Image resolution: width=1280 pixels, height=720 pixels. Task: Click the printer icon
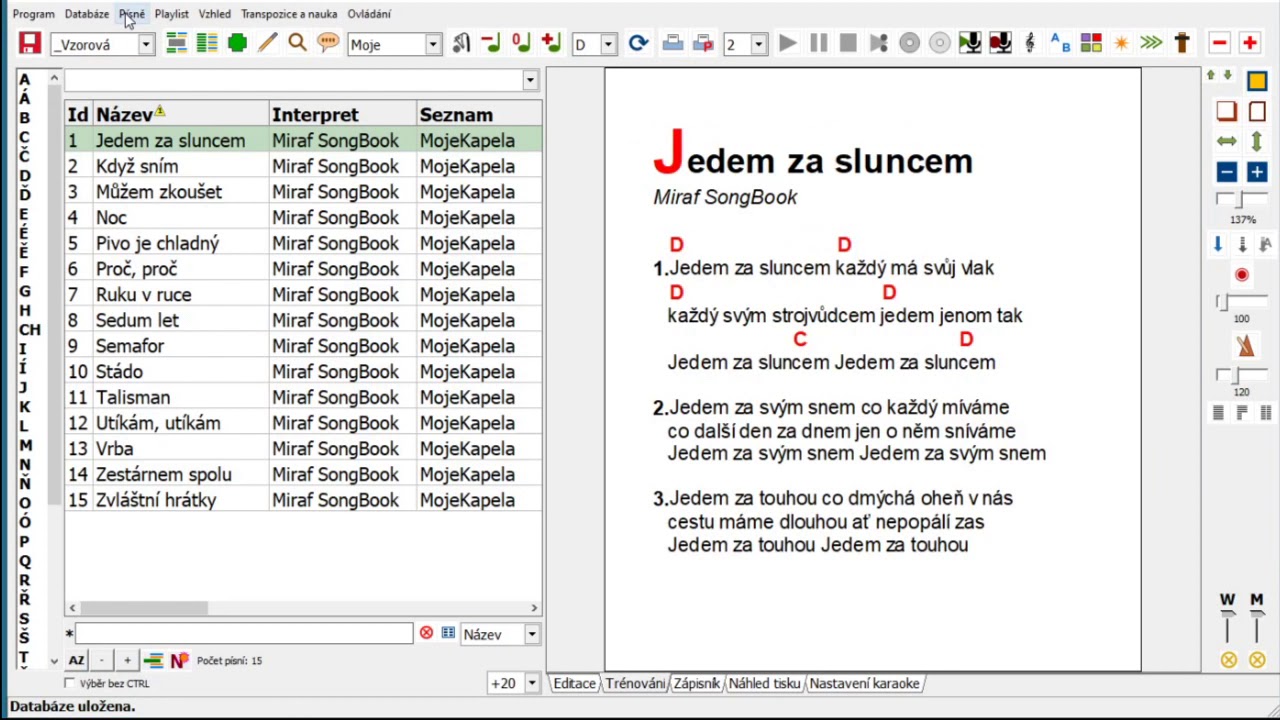pos(673,43)
